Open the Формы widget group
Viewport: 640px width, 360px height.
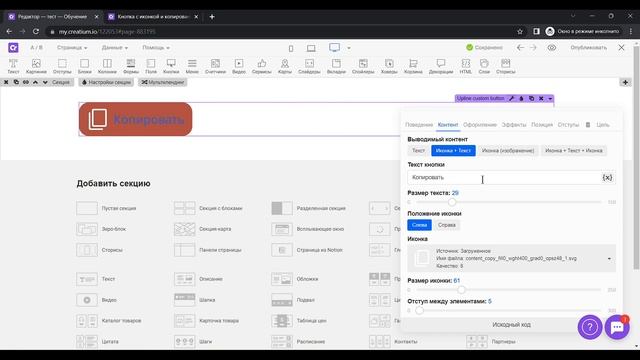[x=131, y=66]
